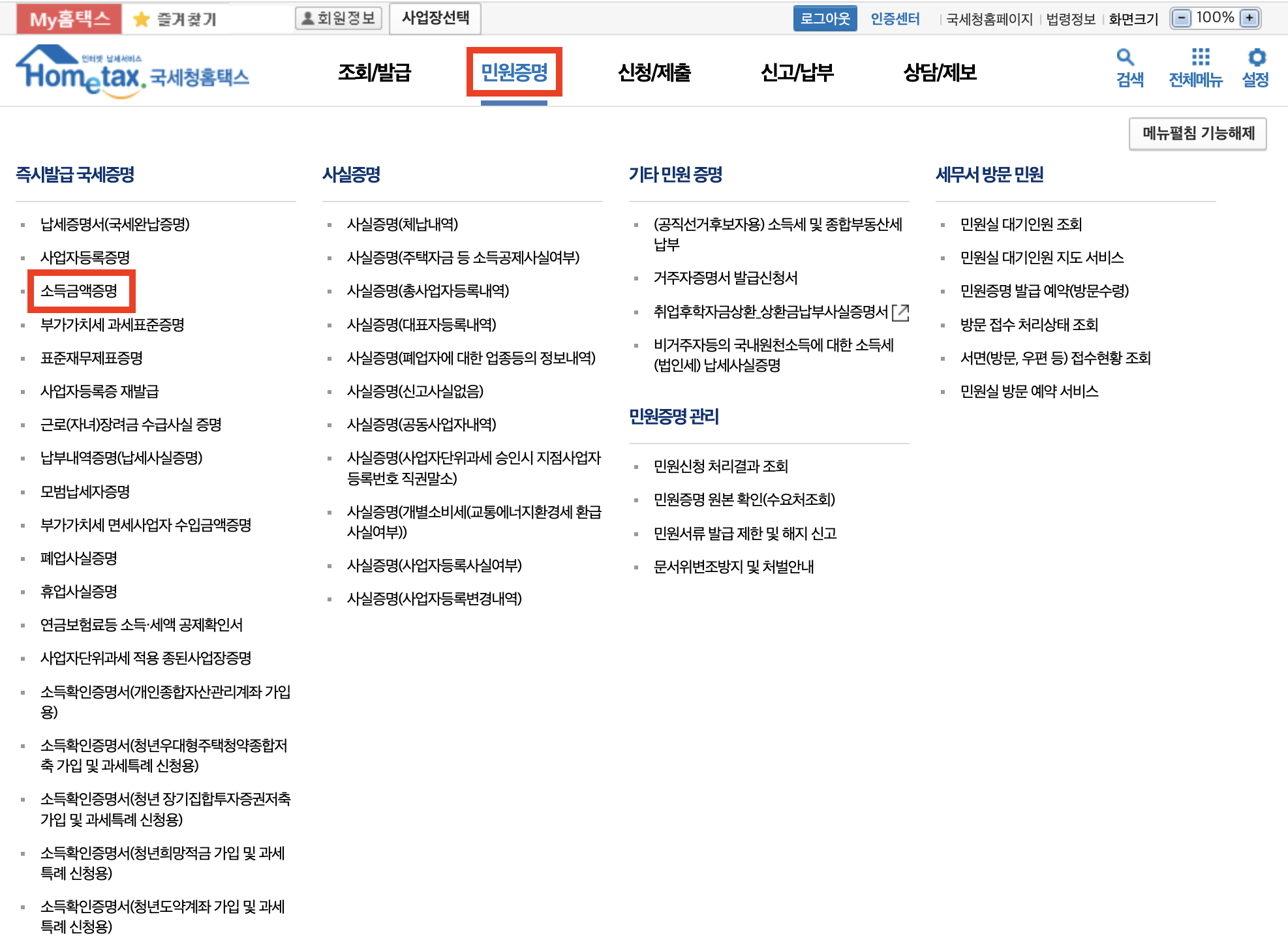1288x951 pixels.
Task: Expand the 신고/납부 menu
Action: point(797,72)
